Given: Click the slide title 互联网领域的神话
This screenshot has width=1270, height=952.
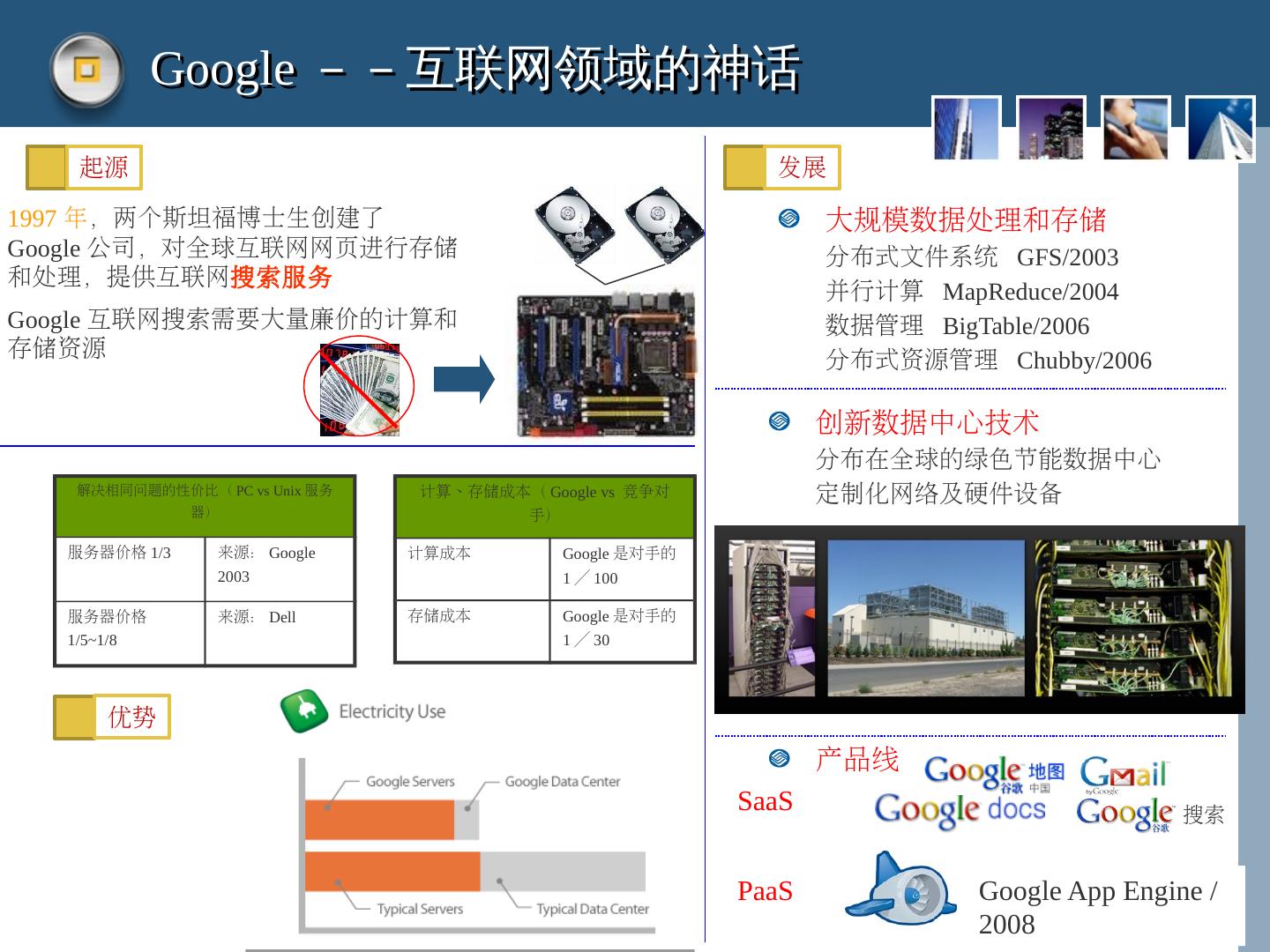Looking at the screenshot, I should tap(603, 69).
